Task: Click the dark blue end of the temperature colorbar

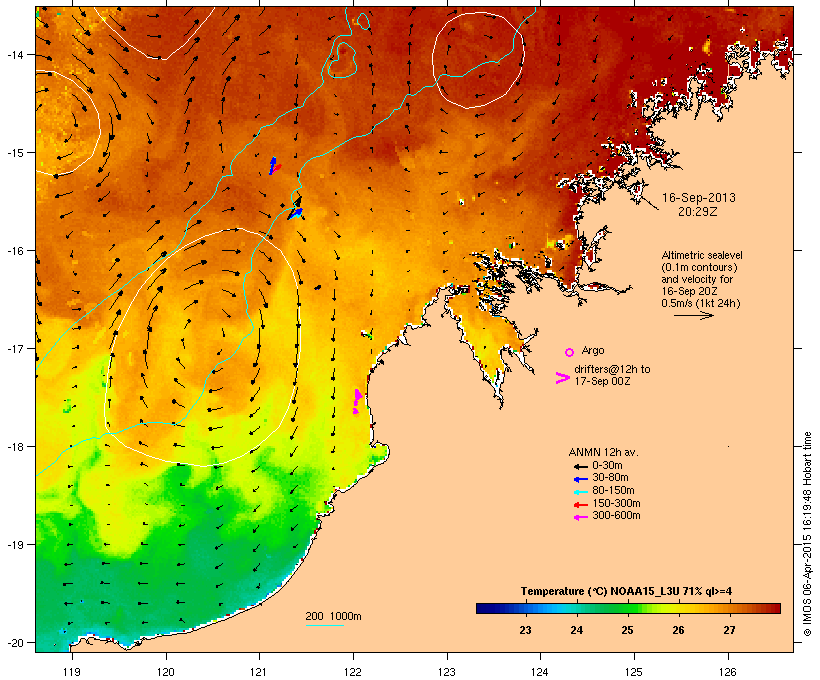Action: tap(484, 608)
